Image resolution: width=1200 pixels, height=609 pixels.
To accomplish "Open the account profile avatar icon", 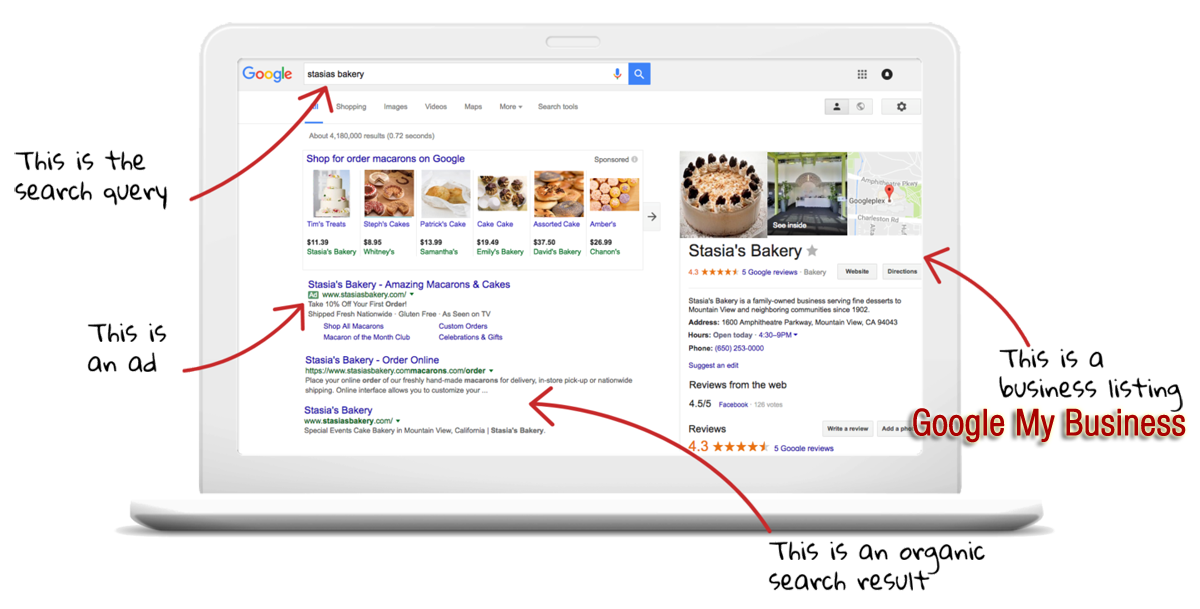I will click(887, 74).
